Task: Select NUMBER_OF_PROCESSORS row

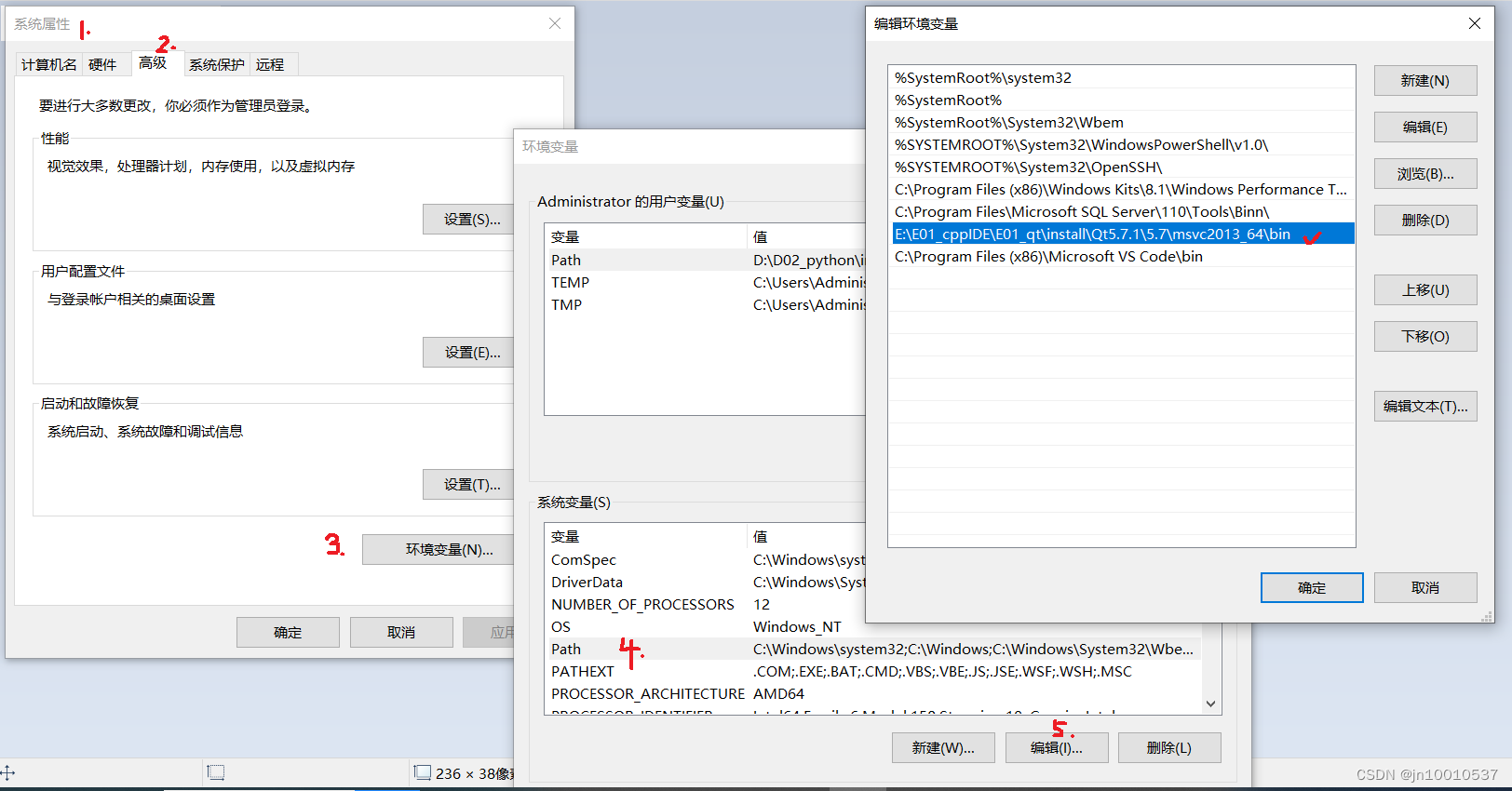Action: 706,605
